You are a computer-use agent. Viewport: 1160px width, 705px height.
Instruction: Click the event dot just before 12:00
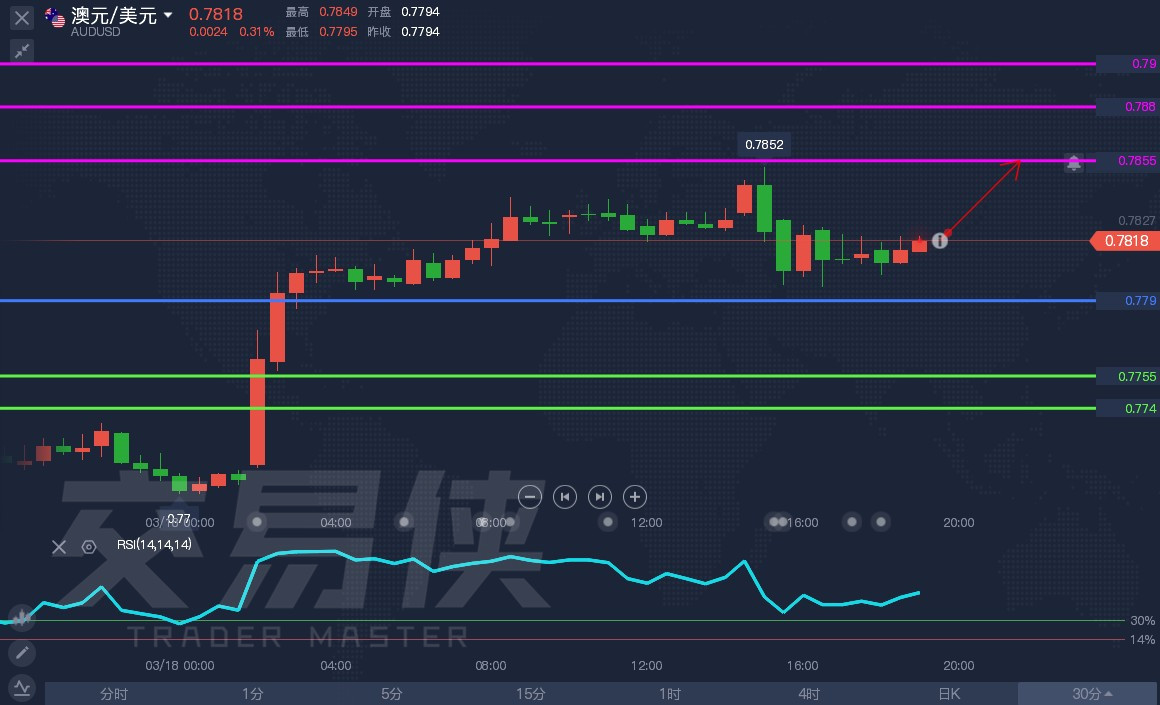point(607,522)
